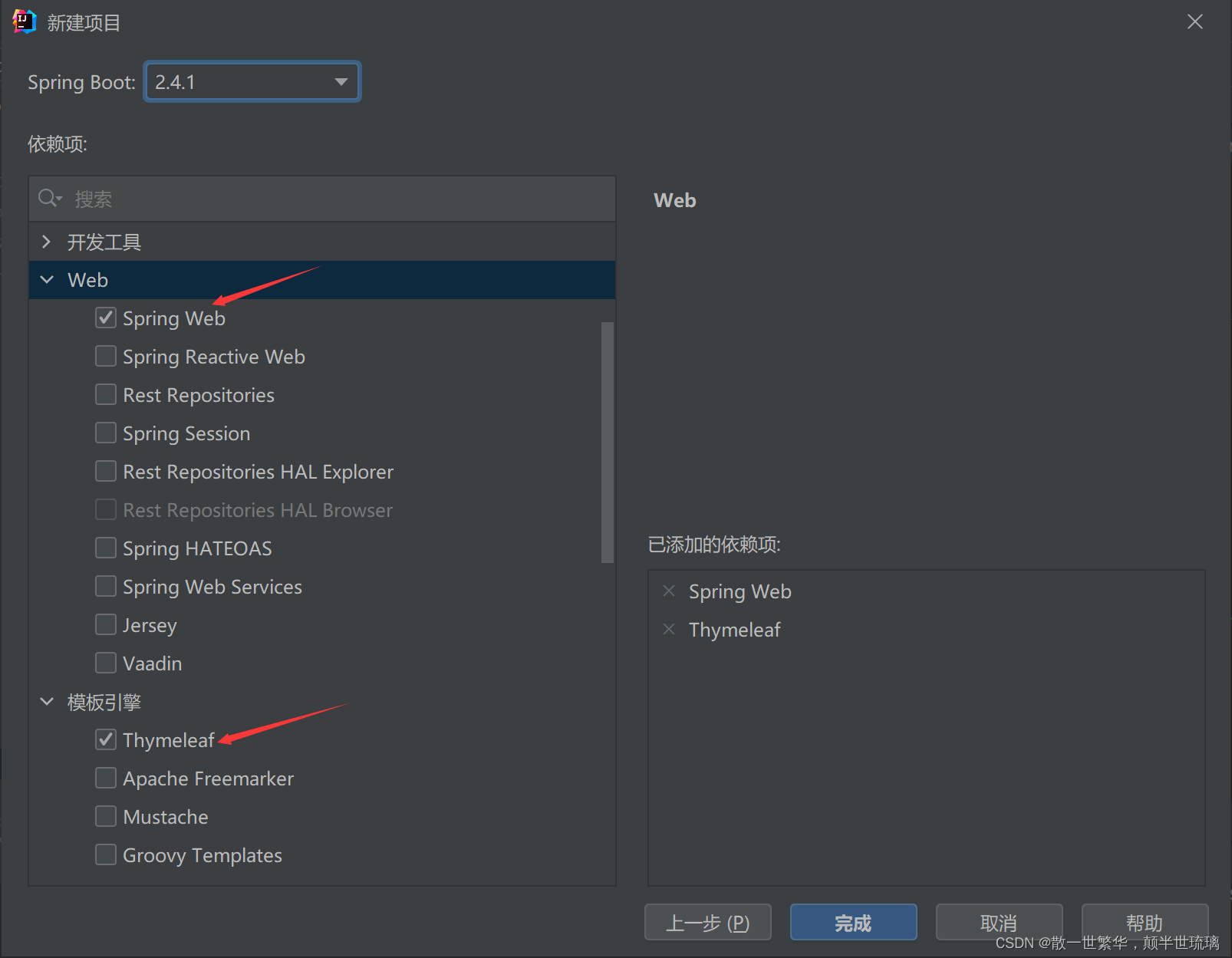This screenshot has height=958, width=1232.
Task: Expand the 开发工具 category
Action: [x=46, y=242]
